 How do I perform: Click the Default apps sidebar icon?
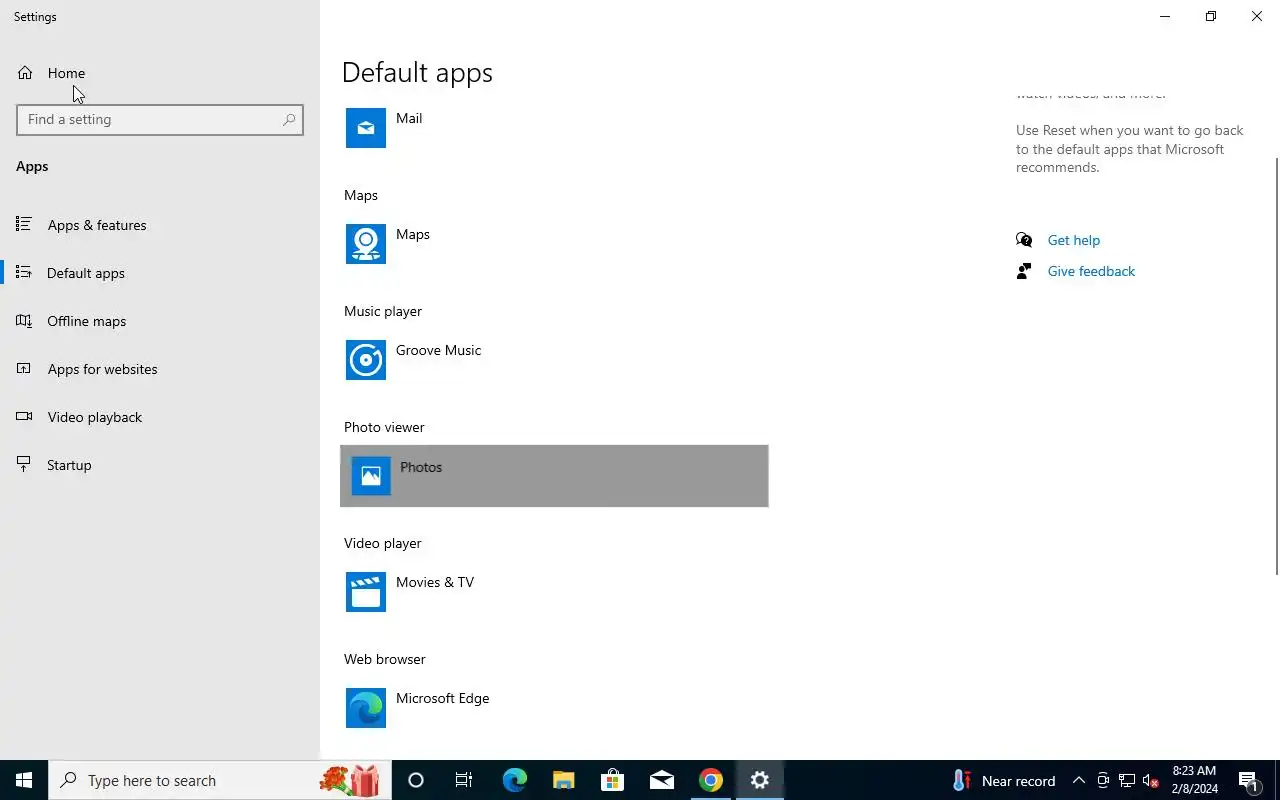24,272
